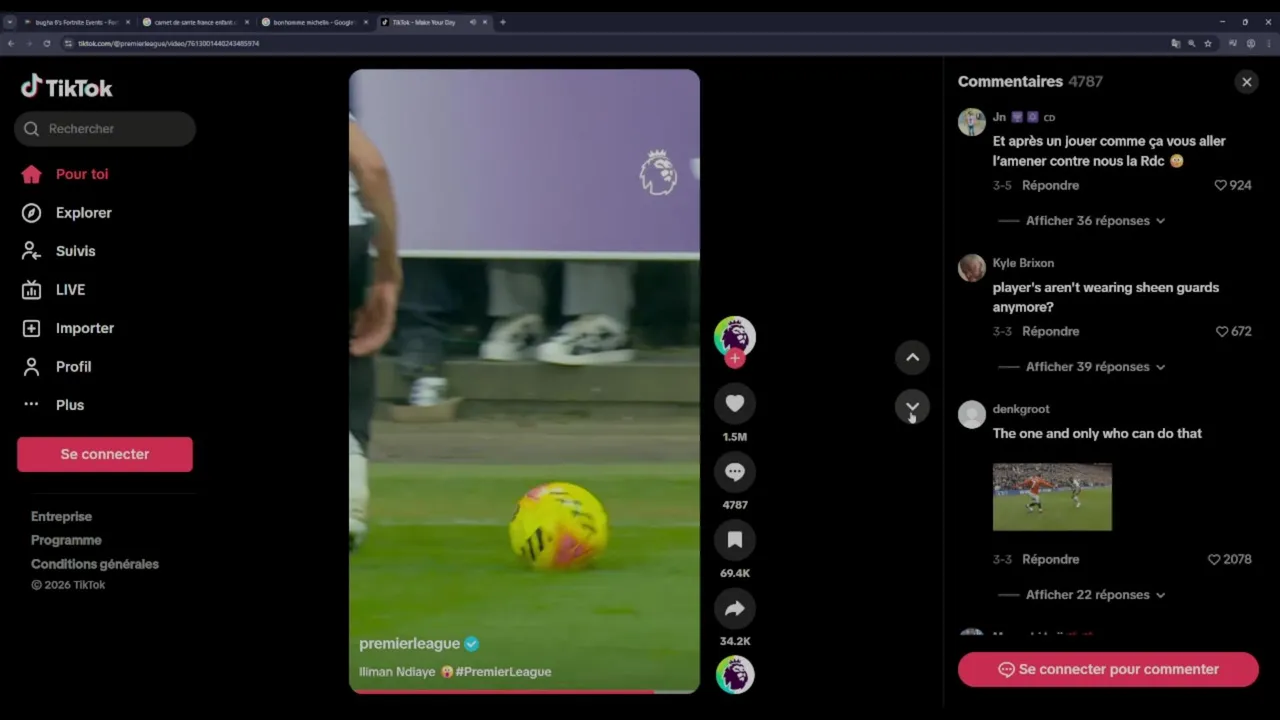Screen dimensions: 1280x720
Task: Share the video with arrow icon
Action: click(735, 608)
